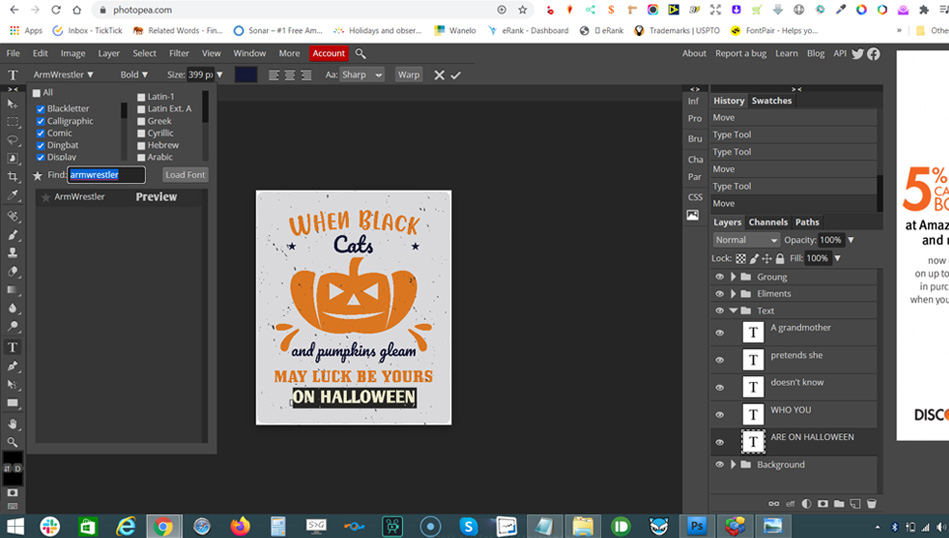Select the Move tool in toolbar
The height and width of the screenshot is (538, 949).
(x=13, y=104)
